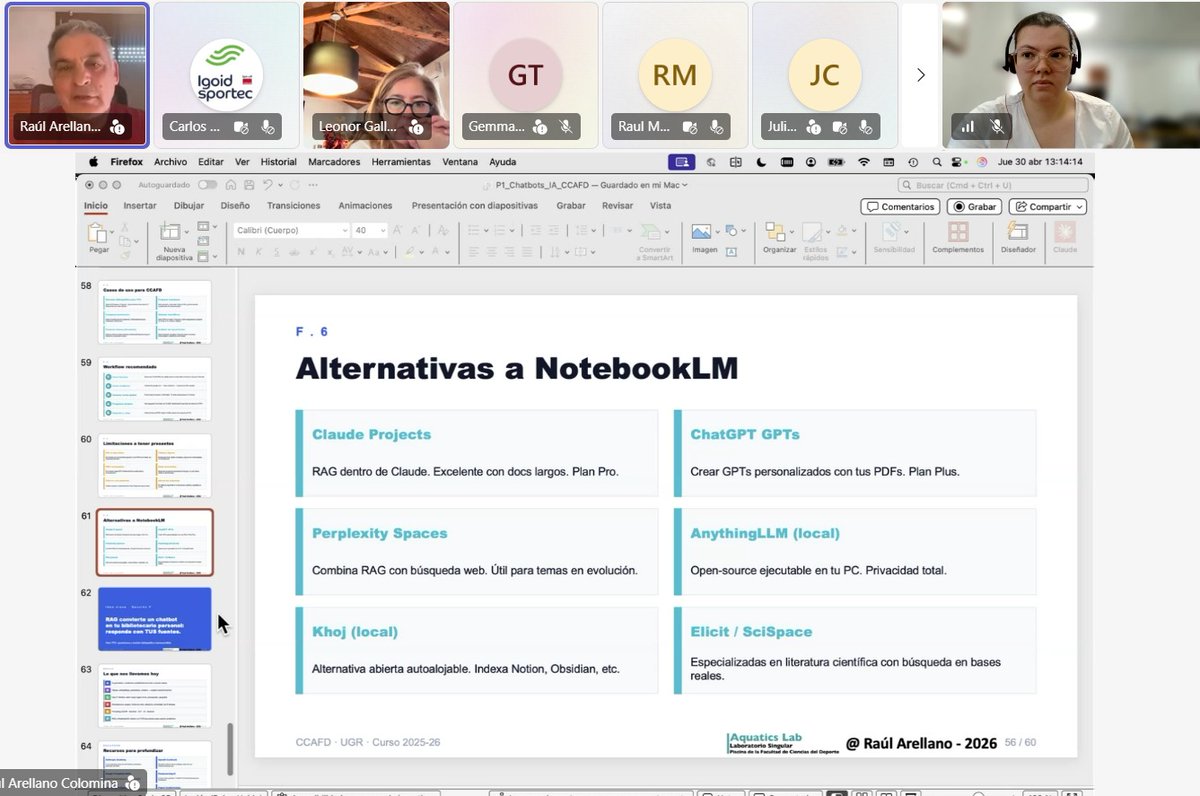Toggle the Autoguardado switch
Viewport: 1200px width, 796px height.
207,185
